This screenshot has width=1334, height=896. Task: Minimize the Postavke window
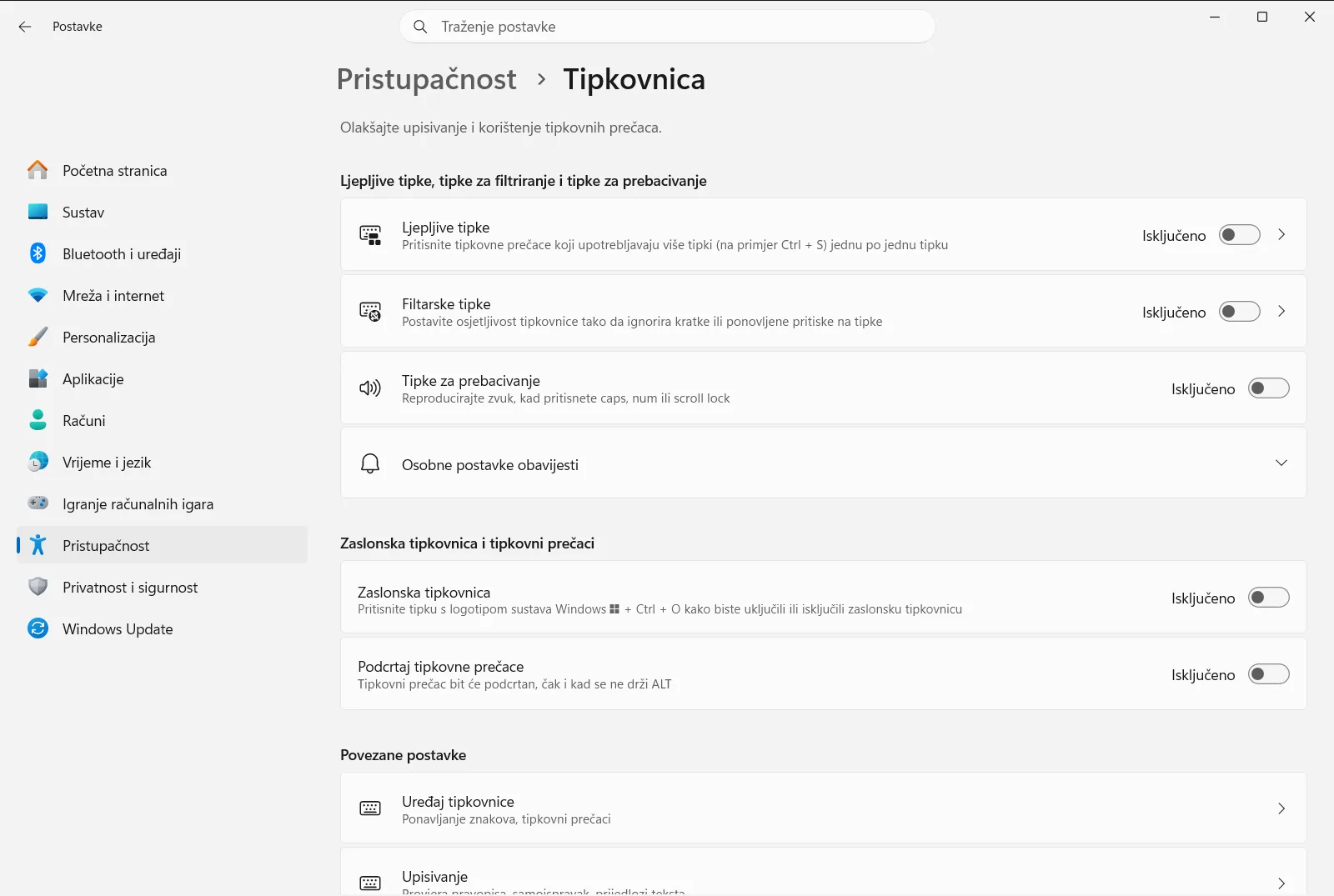(1215, 17)
